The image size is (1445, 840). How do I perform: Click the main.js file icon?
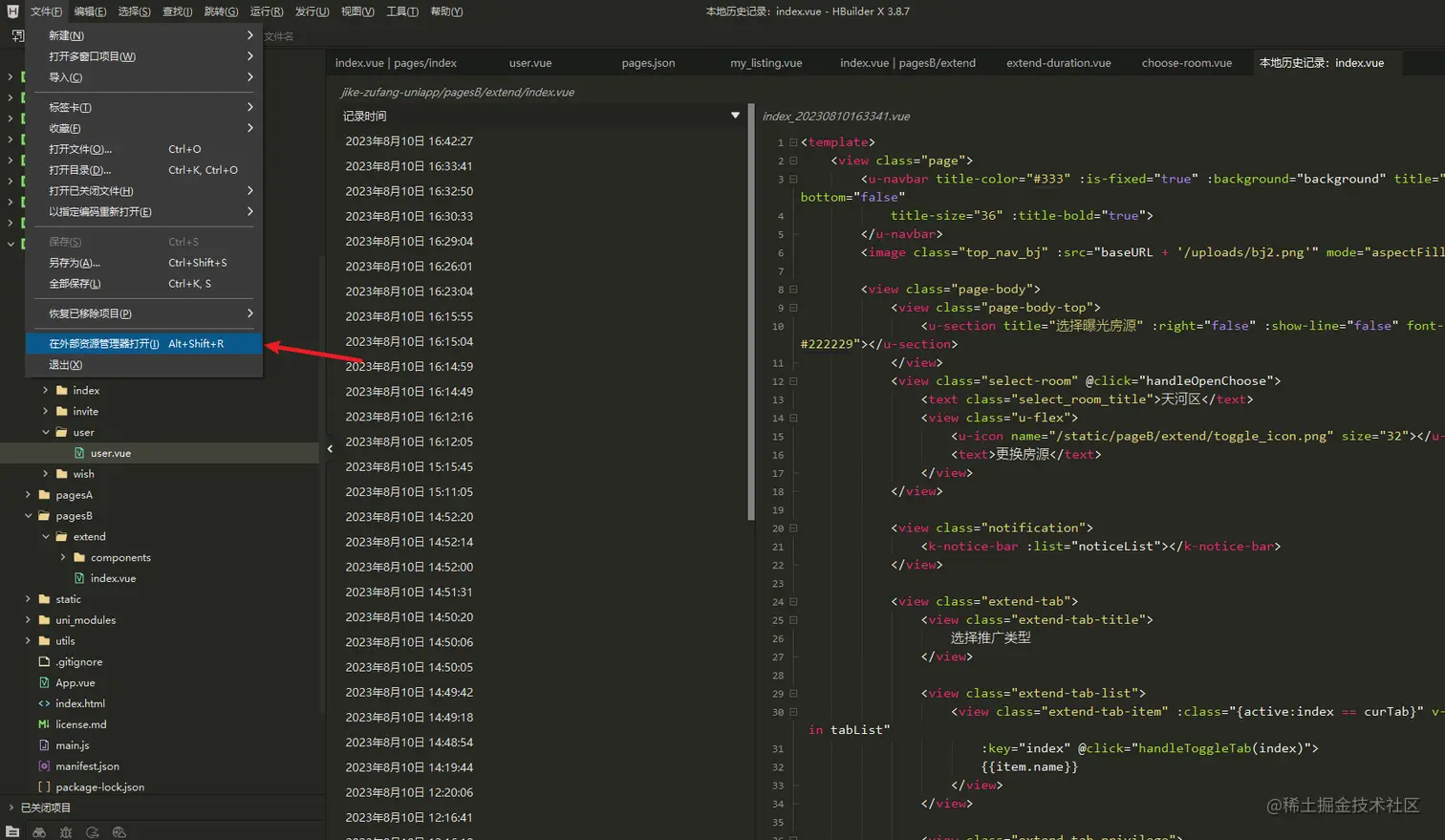(44, 745)
